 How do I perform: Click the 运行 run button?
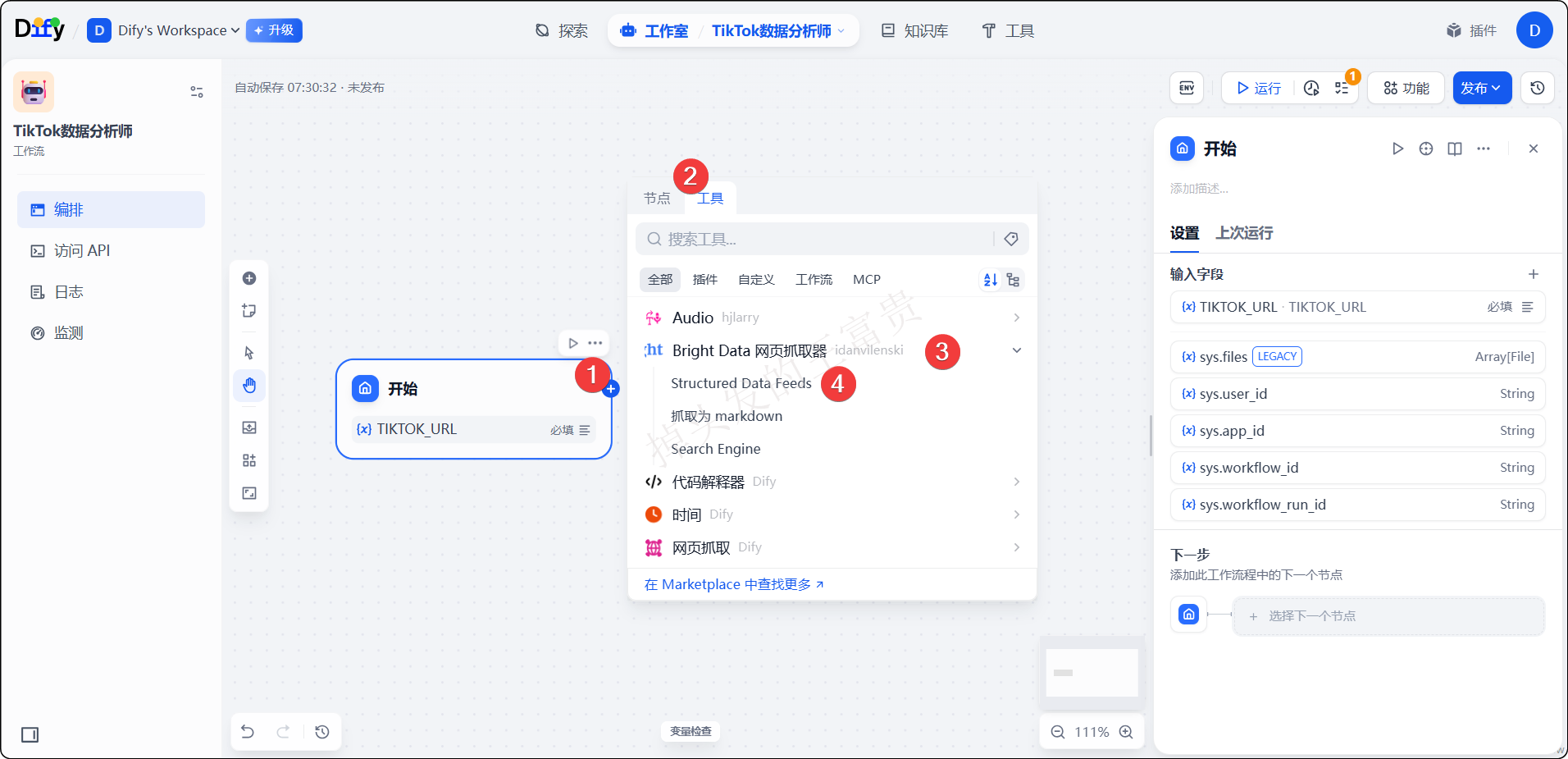point(1259,88)
